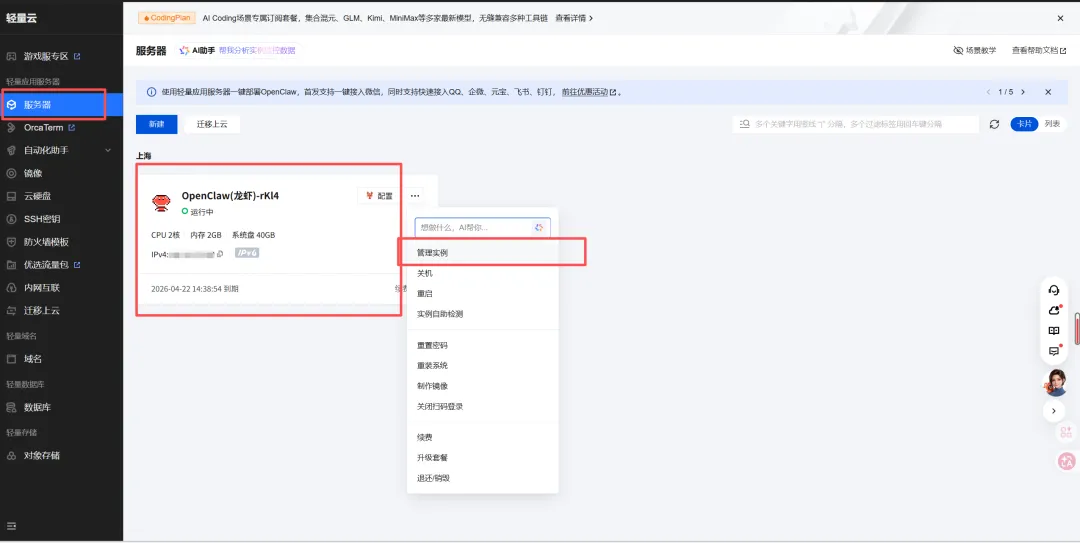1080x543 pixels.
Task: Collapse the sidebar with bottom menu icon
Action: tap(11, 526)
